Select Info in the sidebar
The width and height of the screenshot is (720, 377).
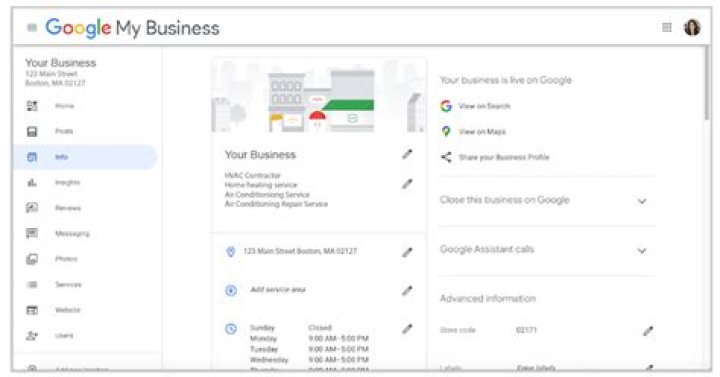[x=85, y=157]
